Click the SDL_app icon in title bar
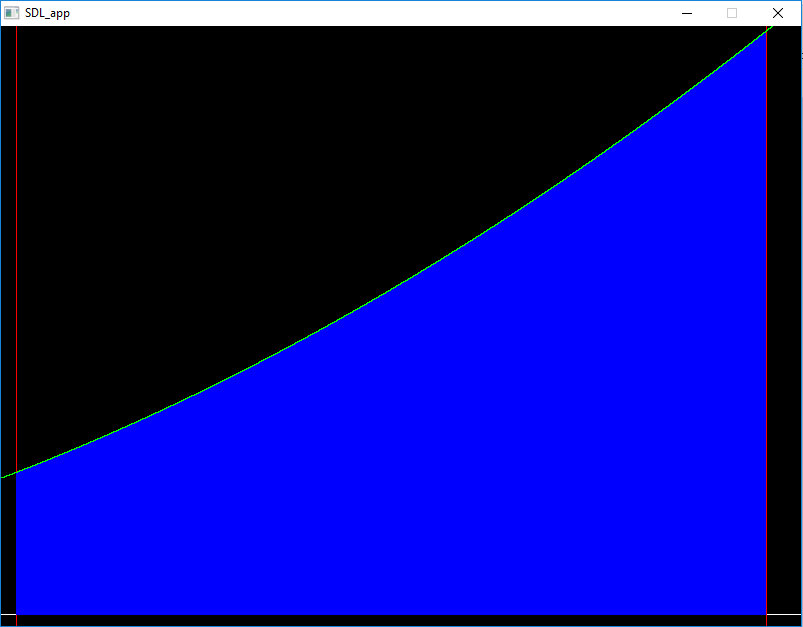The width and height of the screenshot is (803, 627). coord(12,13)
